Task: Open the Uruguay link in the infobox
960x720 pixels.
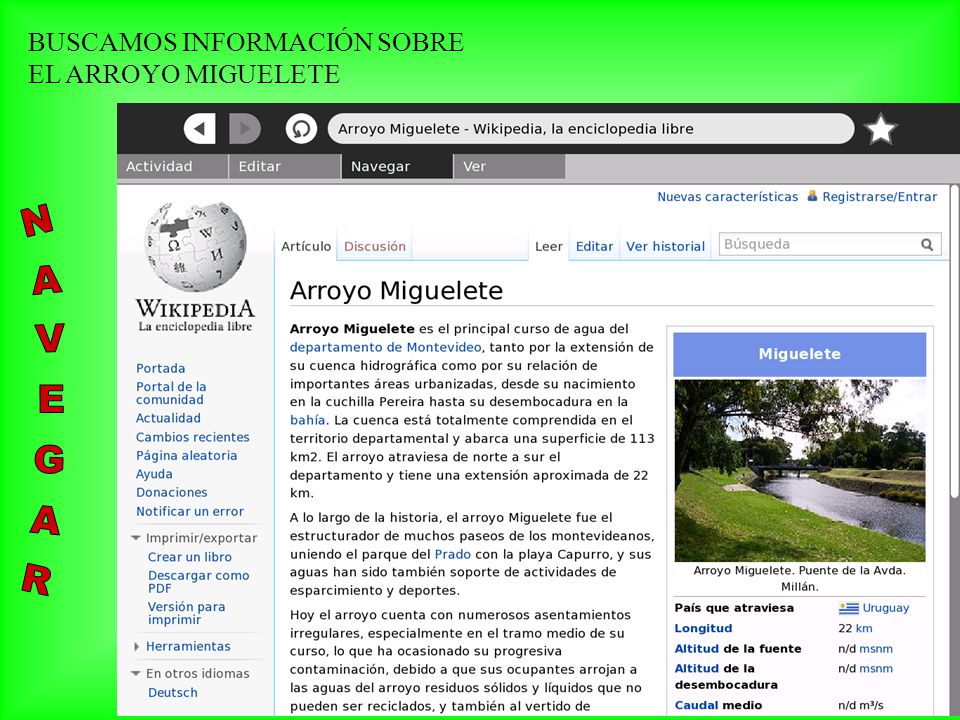Action: pyautogui.click(x=886, y=608)
